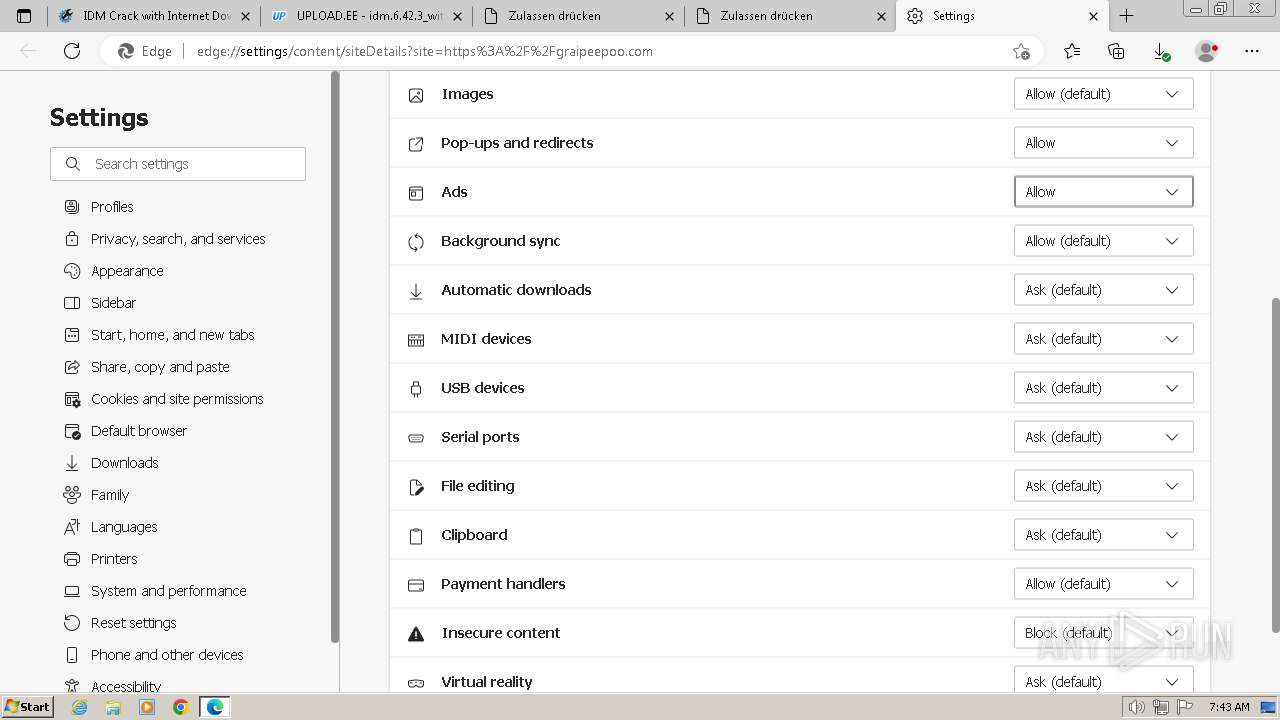Image resolution: width=1280 pixels, height=720 pixels.
Task: Click the Insecure content warning icon
Action: click(416, 634)
